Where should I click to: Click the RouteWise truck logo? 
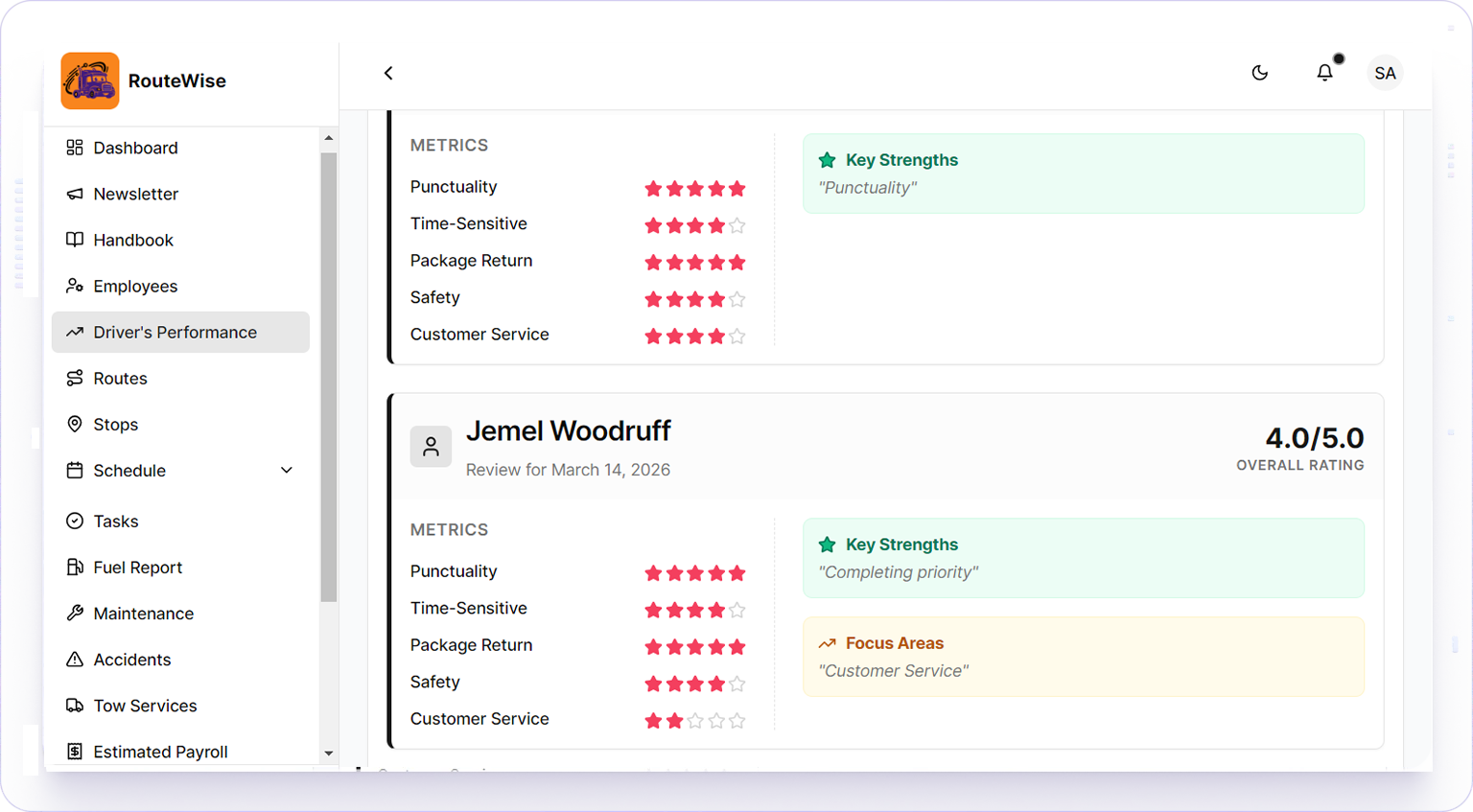click(90, 81)
